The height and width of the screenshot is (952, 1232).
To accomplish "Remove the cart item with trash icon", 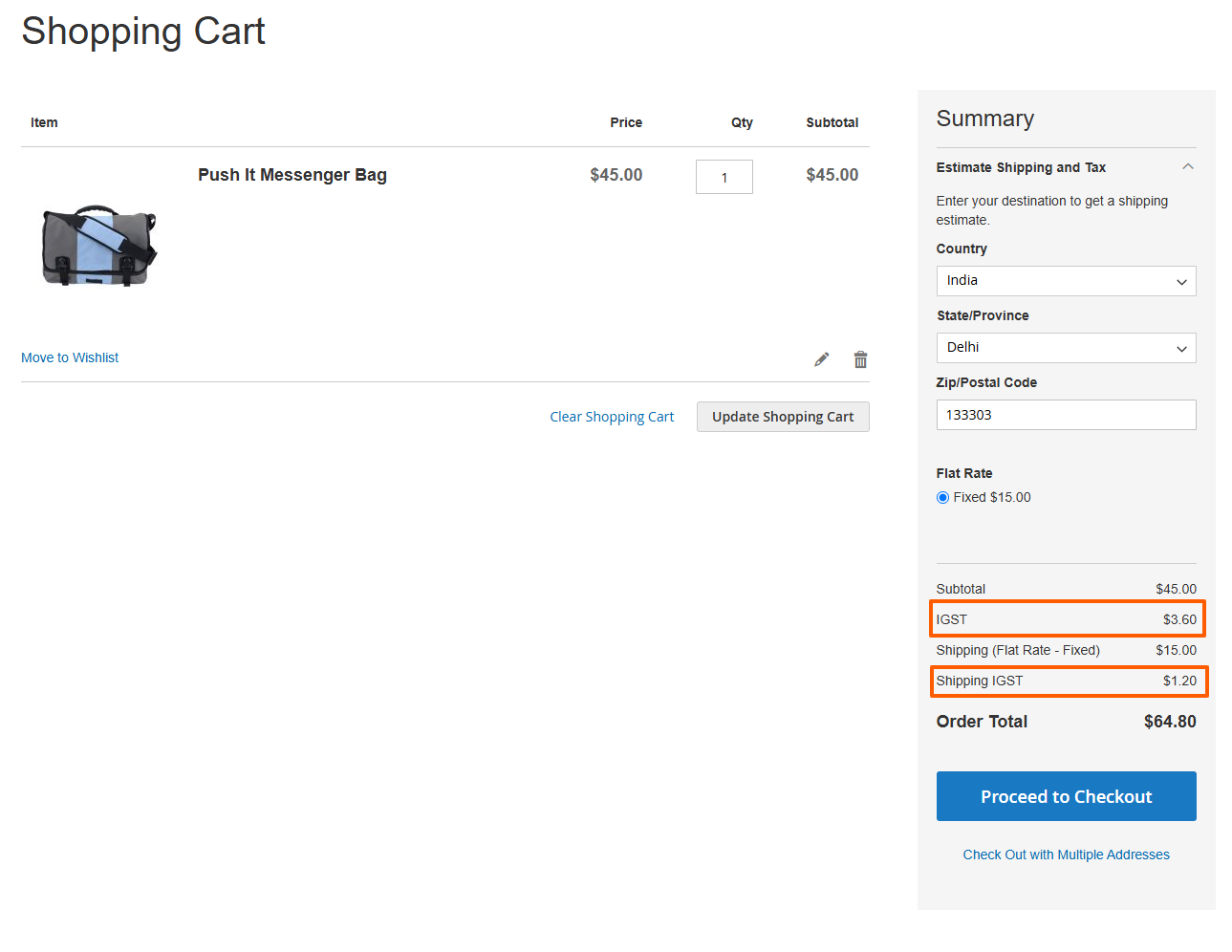I will [860, 359].
